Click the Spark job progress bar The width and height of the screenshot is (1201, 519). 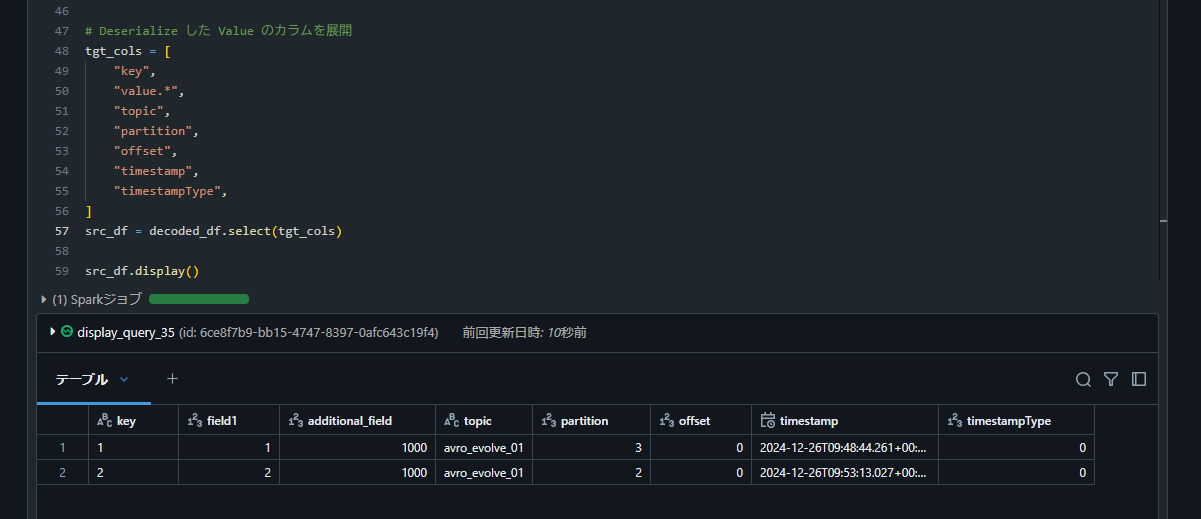tap(199, 299)
